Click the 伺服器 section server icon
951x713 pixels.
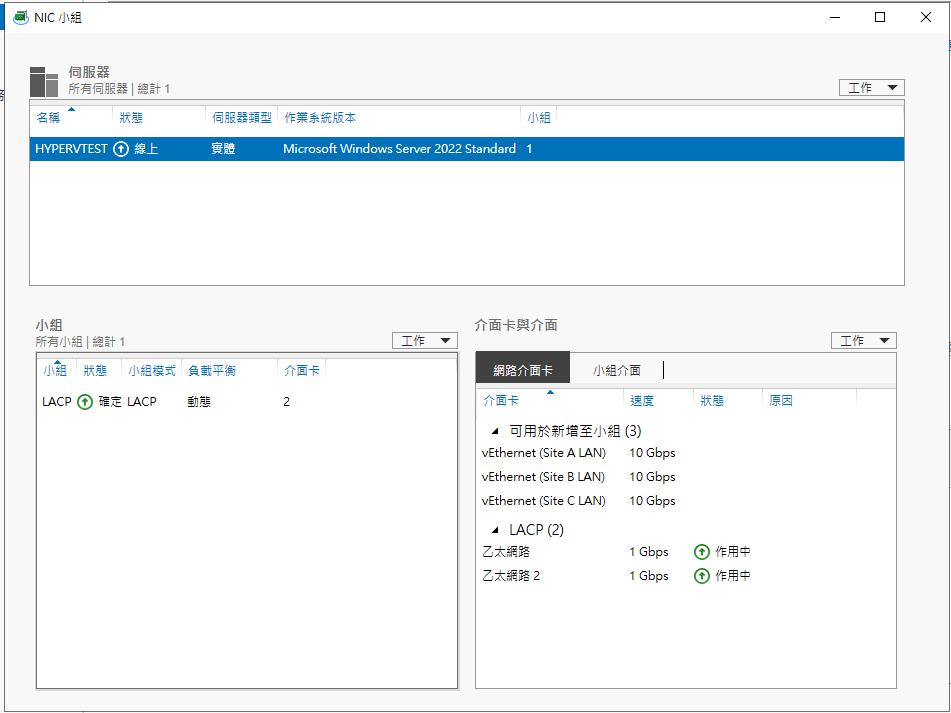(44, 82)
